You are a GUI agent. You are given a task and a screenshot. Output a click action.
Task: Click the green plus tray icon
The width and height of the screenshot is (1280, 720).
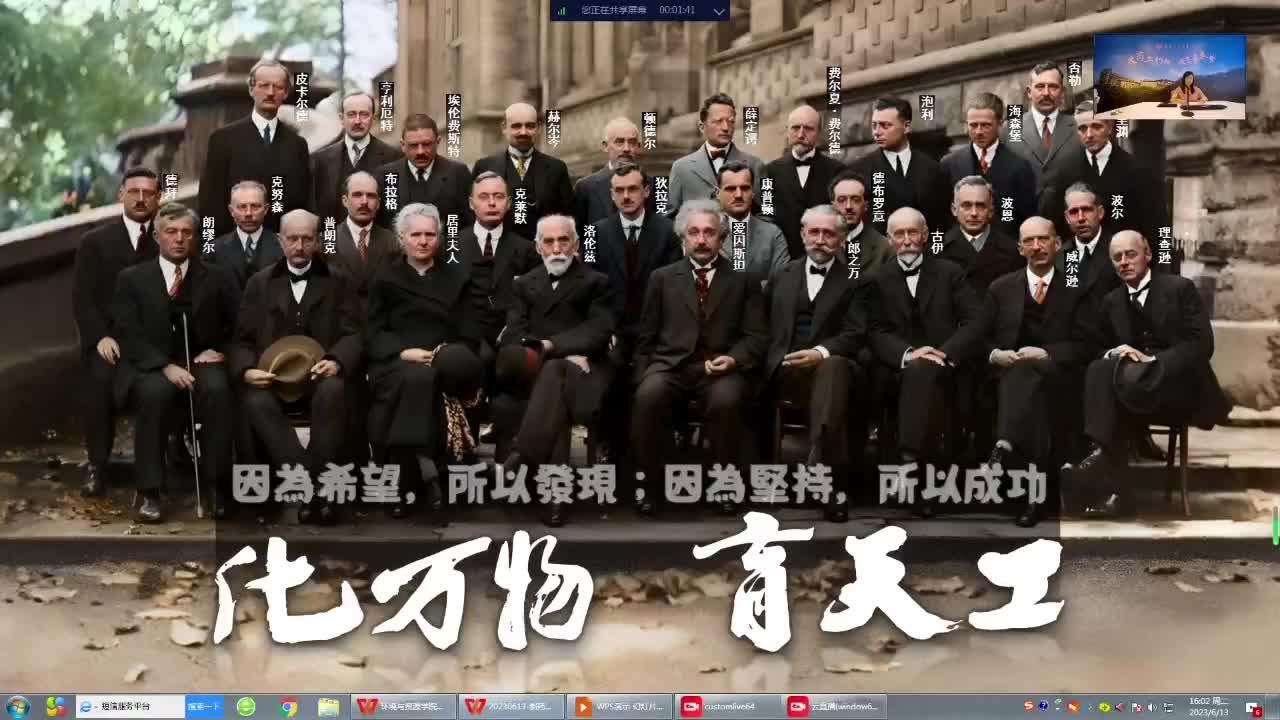pyautogui.click(x=1104, y=707)
